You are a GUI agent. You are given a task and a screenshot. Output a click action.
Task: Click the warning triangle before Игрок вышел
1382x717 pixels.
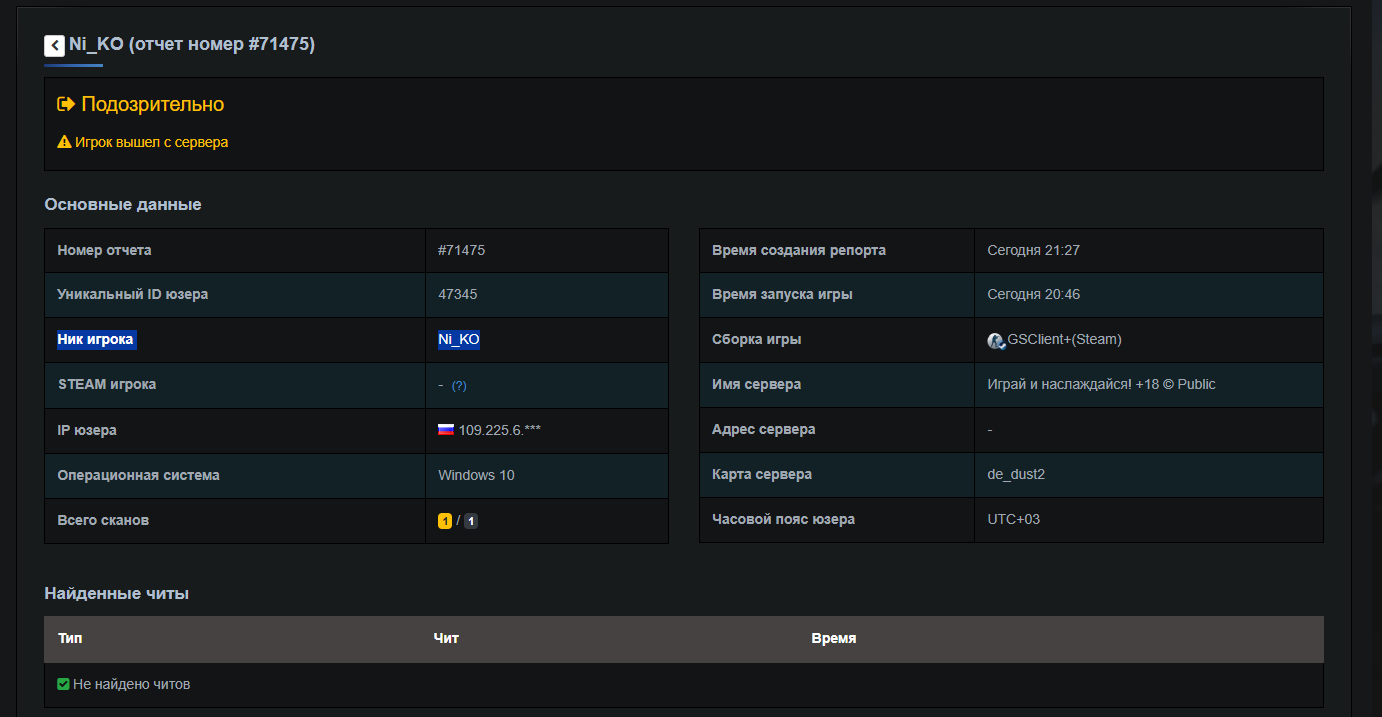64,142
